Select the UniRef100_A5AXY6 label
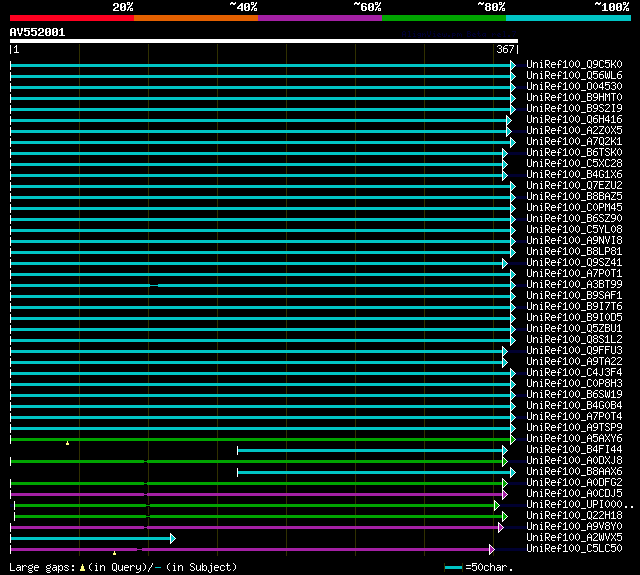This screenshot has height=575, width=640. tap(574, 439)
